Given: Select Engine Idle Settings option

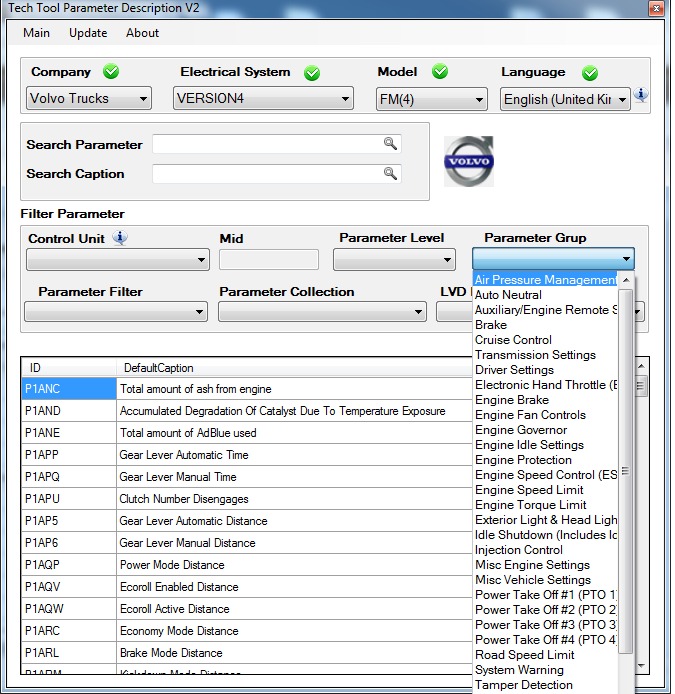Looking at the screenshot, I should click(x=545, y=445).
